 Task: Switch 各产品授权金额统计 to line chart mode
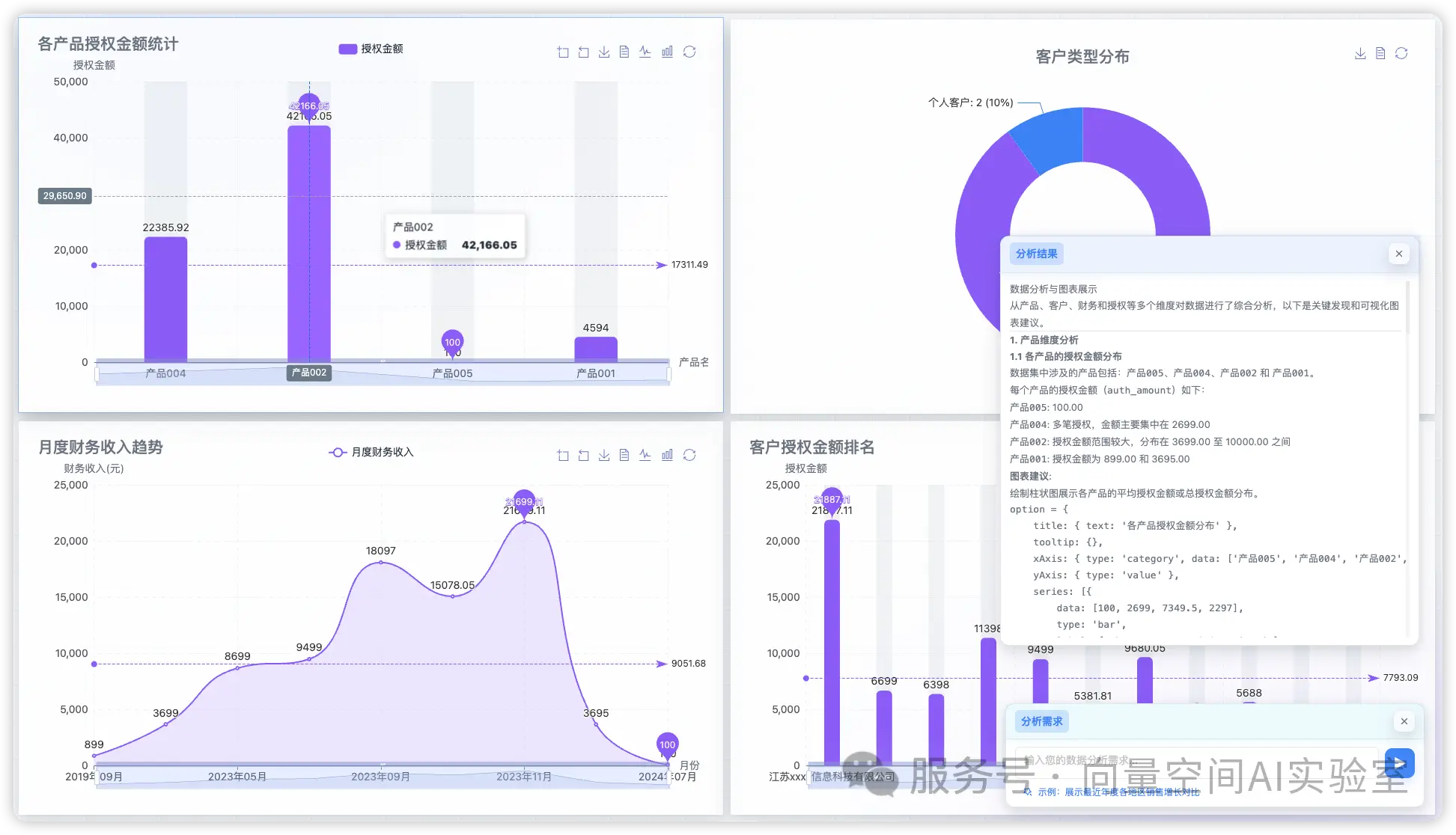645,51
